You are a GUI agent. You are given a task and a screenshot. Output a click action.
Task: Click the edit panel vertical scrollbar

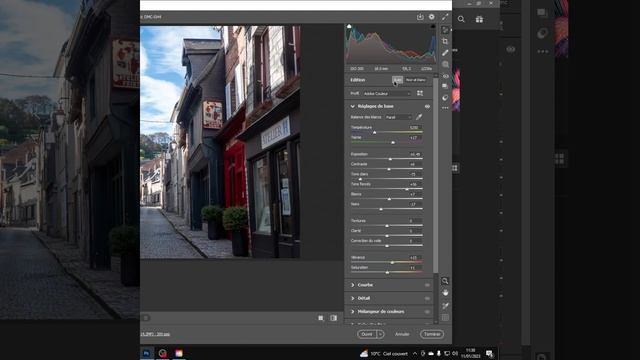pyautogui.click(x=436, y=176)
